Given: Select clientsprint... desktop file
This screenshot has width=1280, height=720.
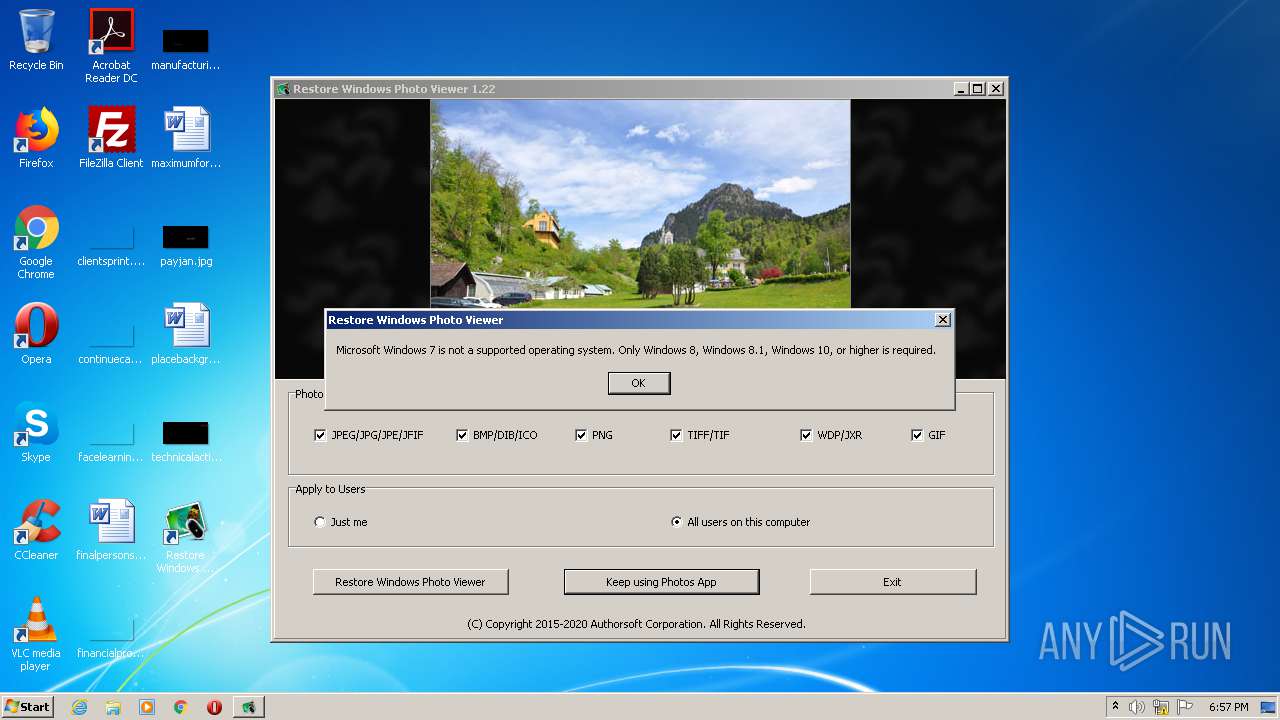Looking at the screenshot, I should coord(111,246).
